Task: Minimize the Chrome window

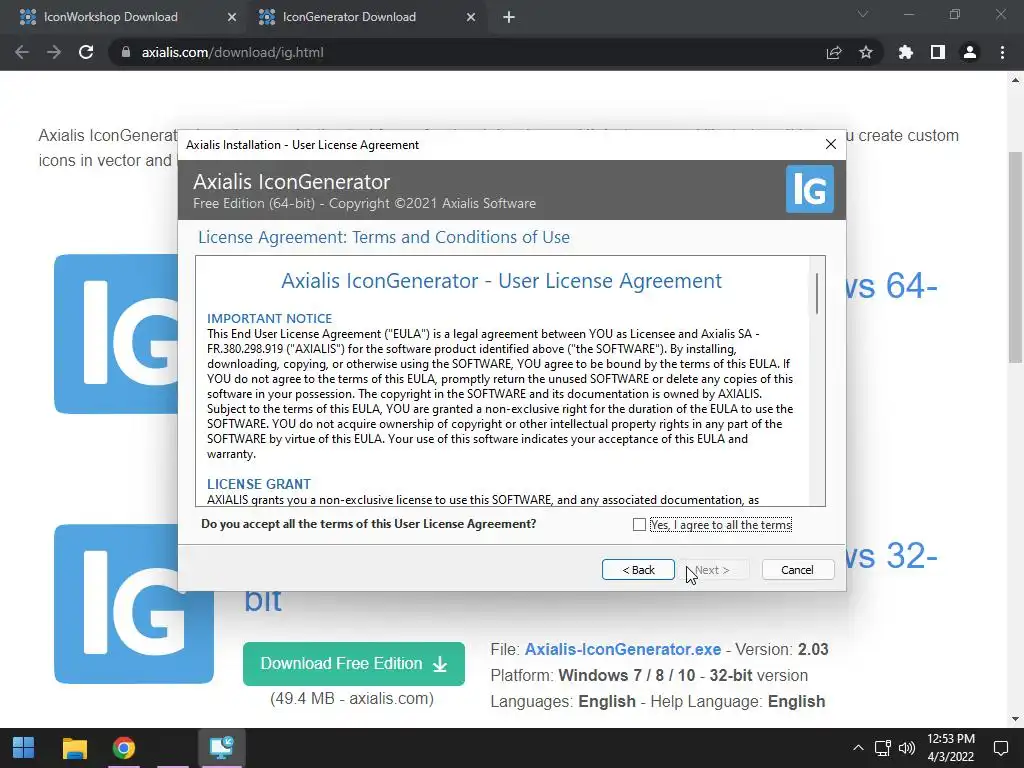Action: click(908, 14)
